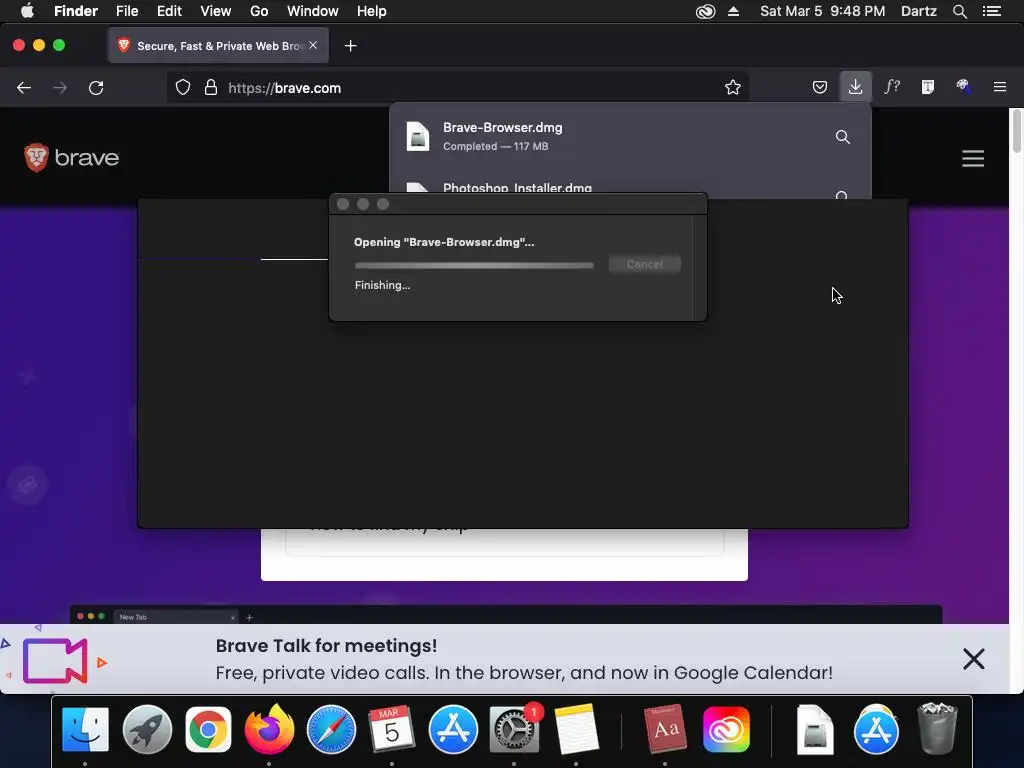
Task: Select the Secure, Fast & Private Web Browser tab
Action: [x=218, y=46]
